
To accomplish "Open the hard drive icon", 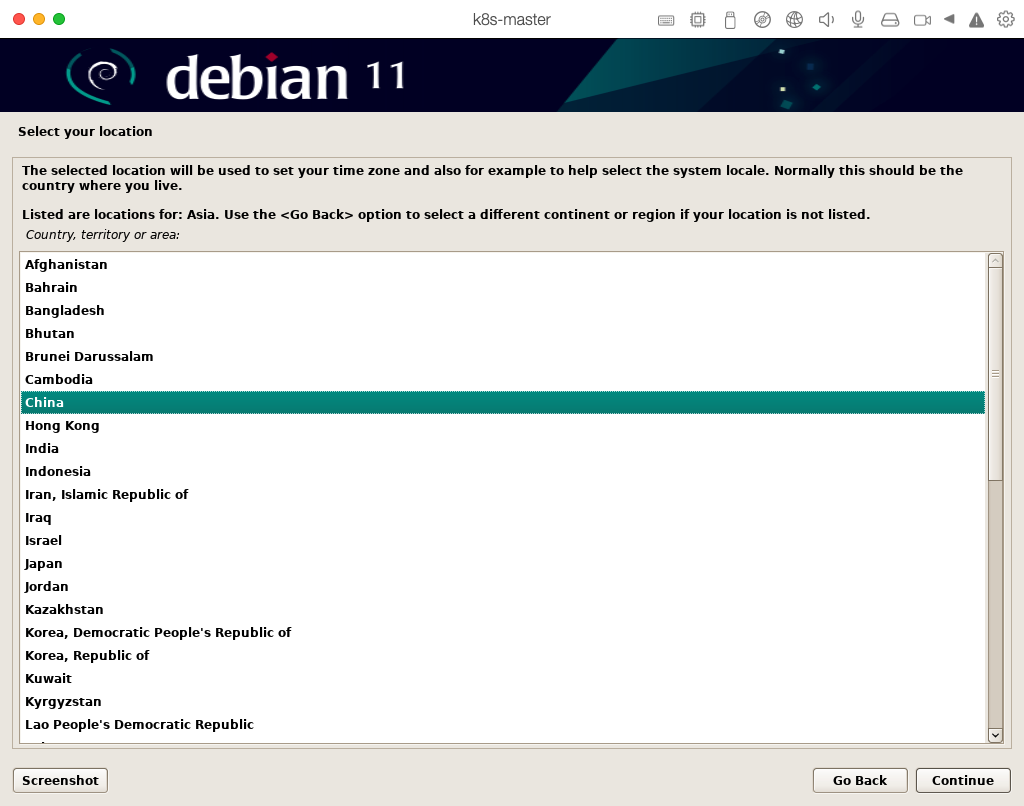I will tap(890, 20).
